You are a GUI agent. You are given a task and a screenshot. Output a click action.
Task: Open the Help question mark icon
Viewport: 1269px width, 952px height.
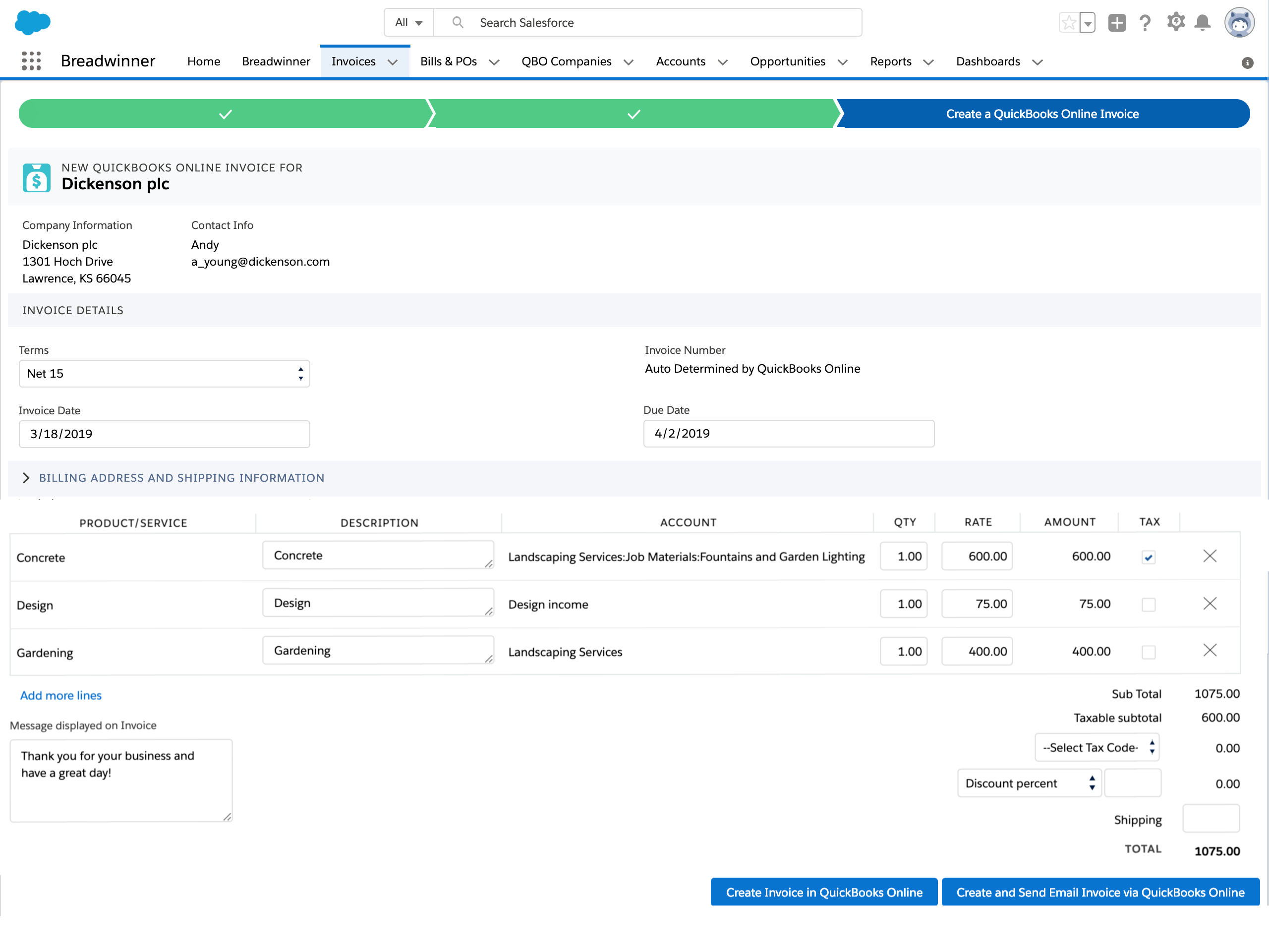[x=1145, y=22]
